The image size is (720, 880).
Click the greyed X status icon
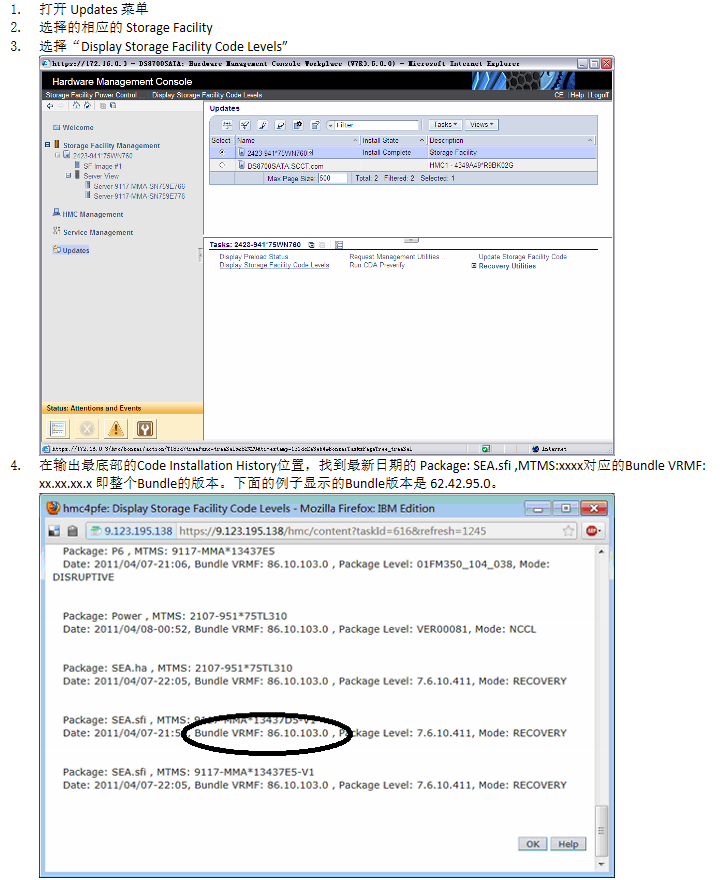click(x=87, y=429)
